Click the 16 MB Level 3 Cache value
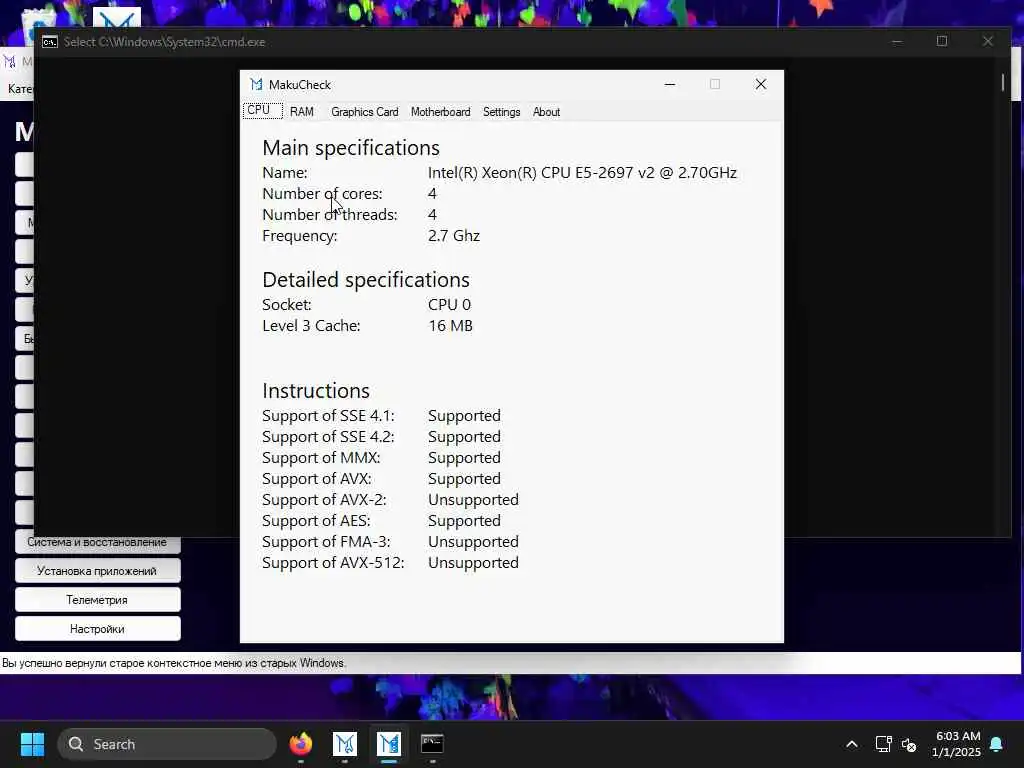Screen dimensions: 1024x768 click(x=450, y=326)
